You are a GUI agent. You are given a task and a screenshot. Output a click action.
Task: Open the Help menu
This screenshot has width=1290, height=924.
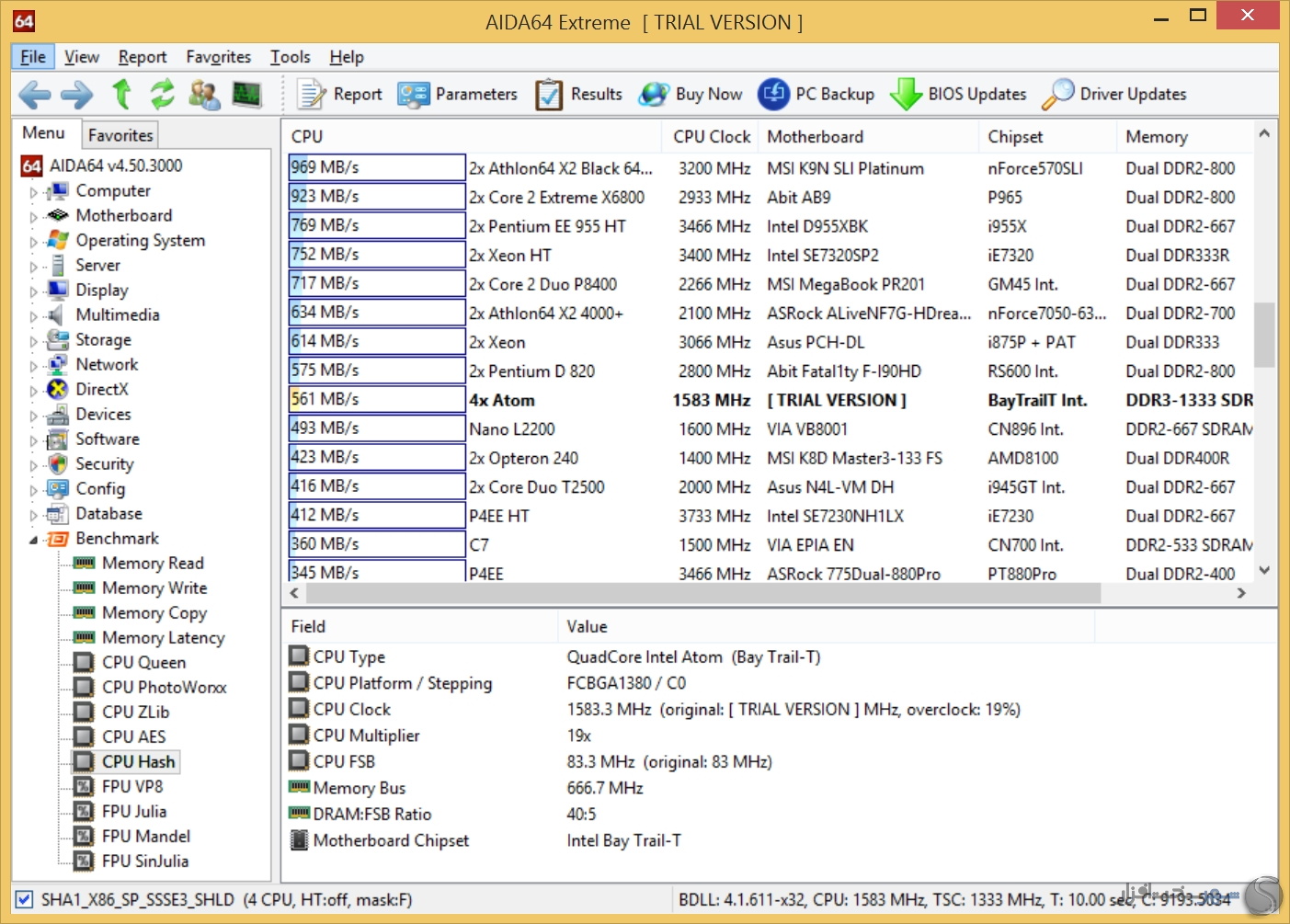coord(347,57)
